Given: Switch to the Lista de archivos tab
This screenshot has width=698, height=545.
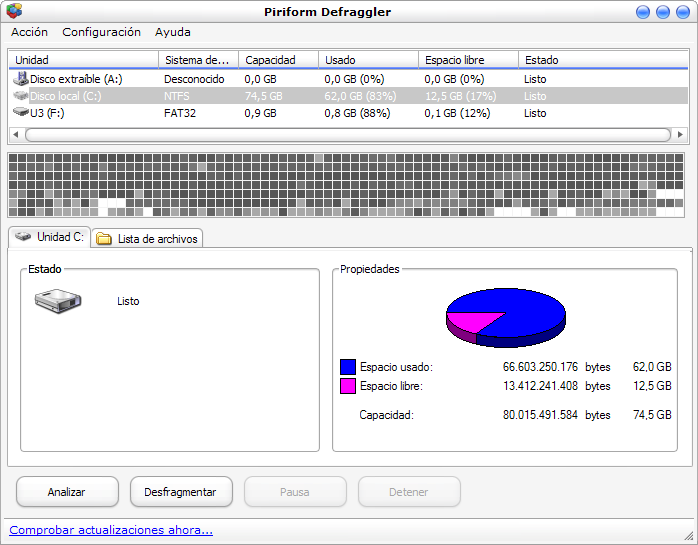Looking at the screenshot, I should tap(146, 239).
